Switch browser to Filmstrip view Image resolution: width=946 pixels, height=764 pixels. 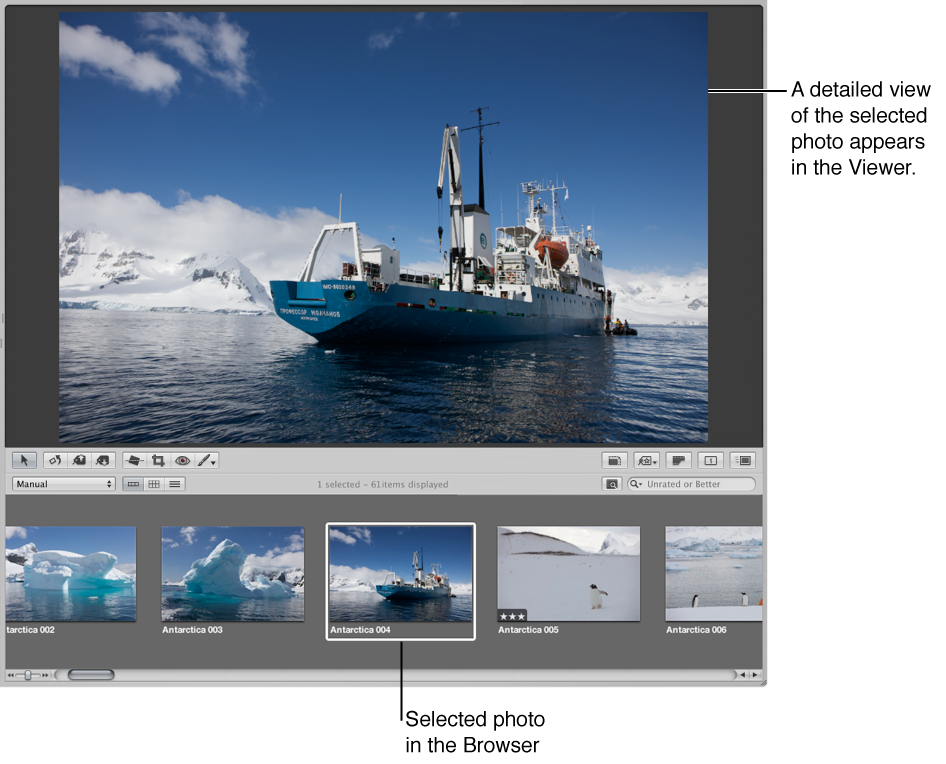click(x=133, y=484)
